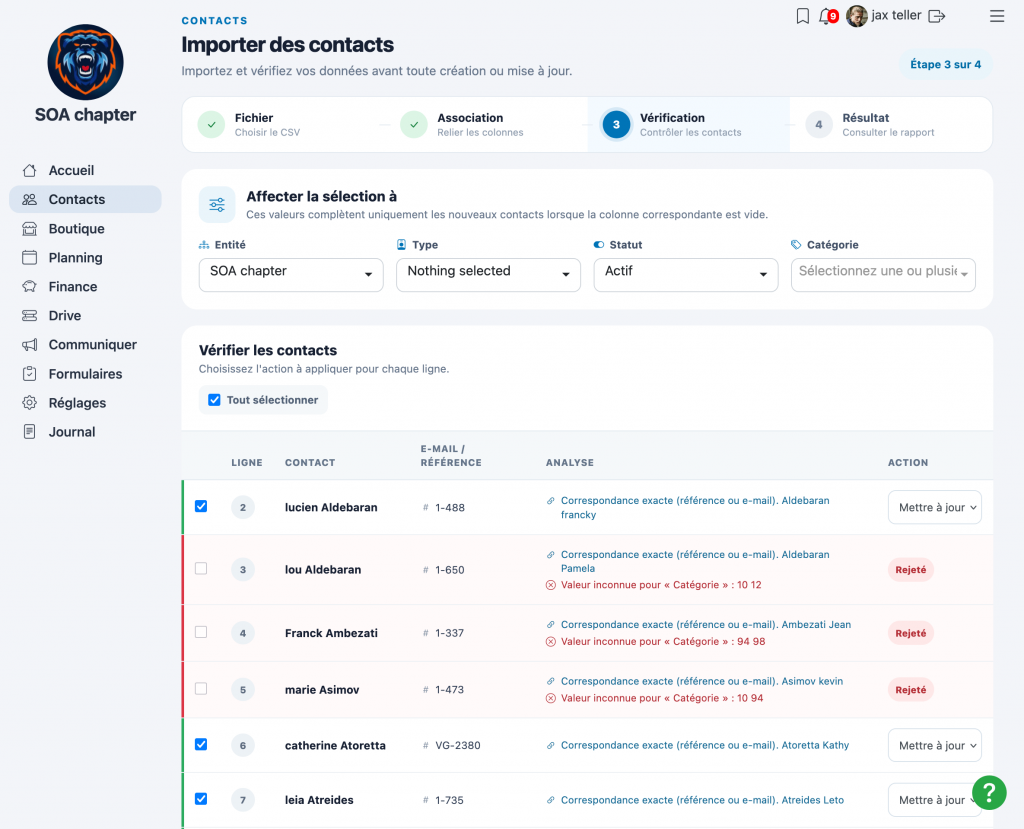Uncheck the leia Atreides row checkbox
The height and width of the screenshot is (829, 1024).
tap(201, 798)
